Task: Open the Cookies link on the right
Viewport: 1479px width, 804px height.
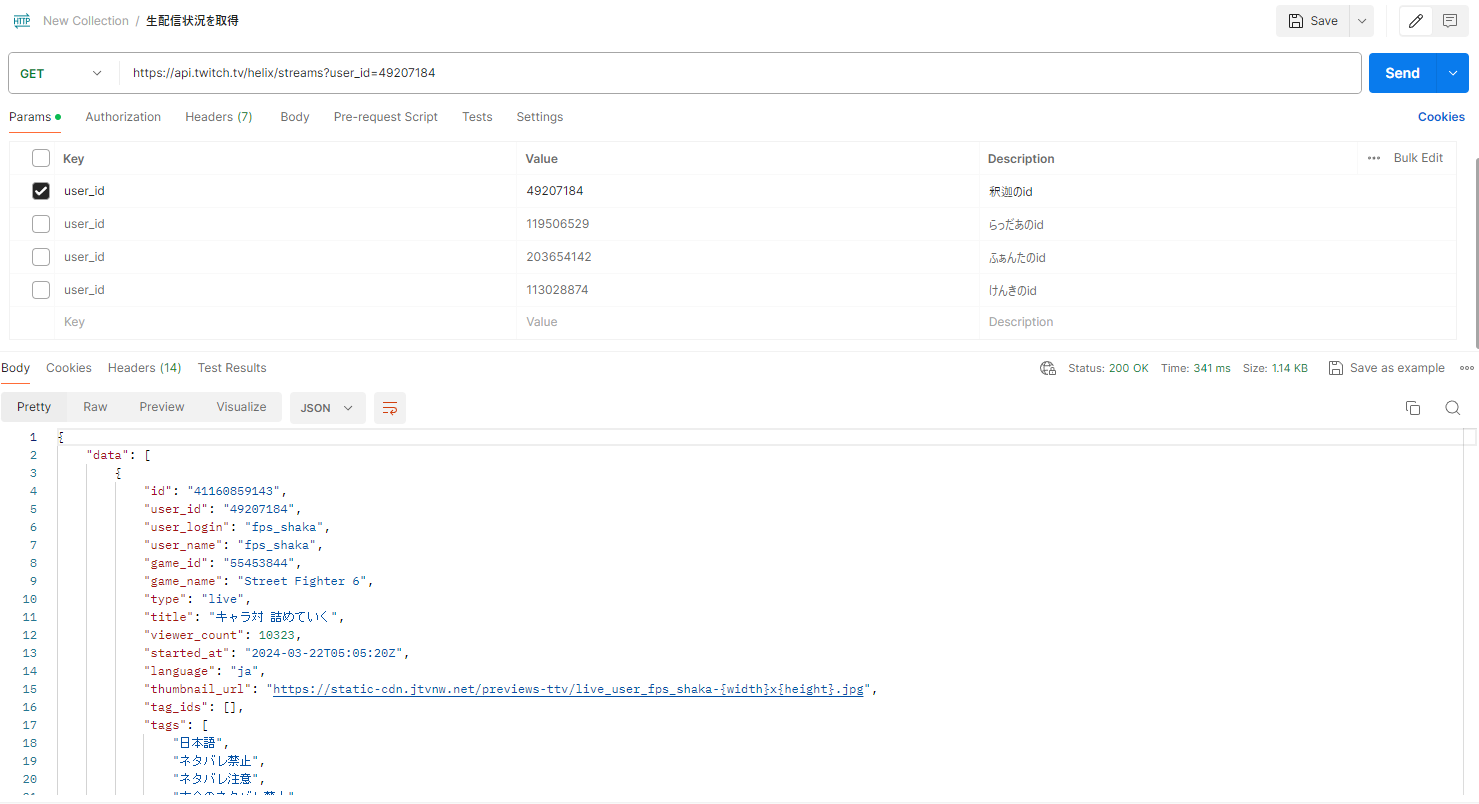Action: tap(1440, 117)
